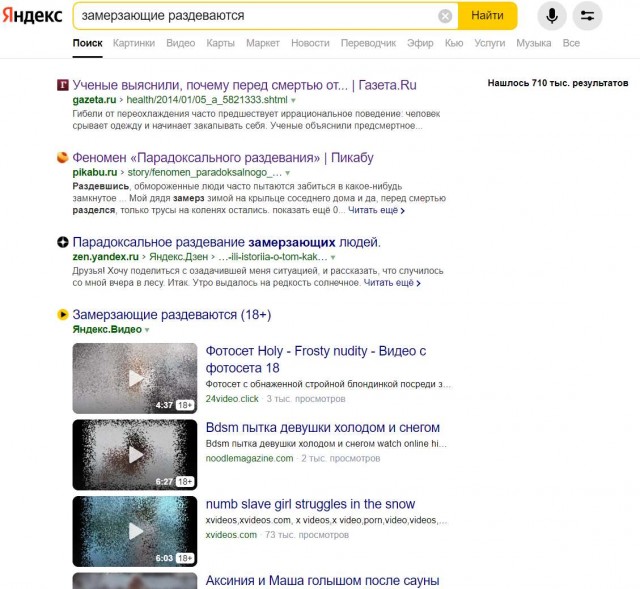
Task: Expand dropdown arrow next to Яндекс.Видео
Action: point(147,330)
